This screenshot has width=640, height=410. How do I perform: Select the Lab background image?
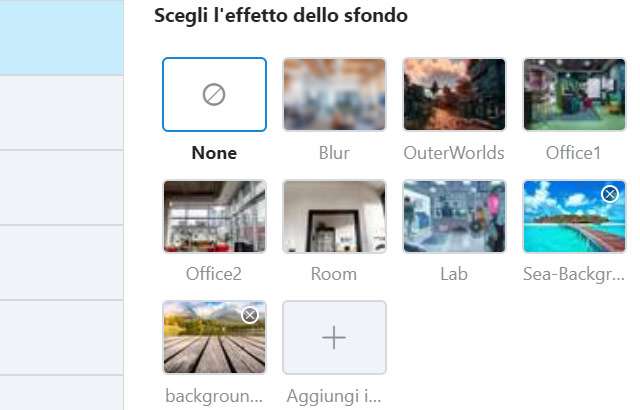point(454,216)
